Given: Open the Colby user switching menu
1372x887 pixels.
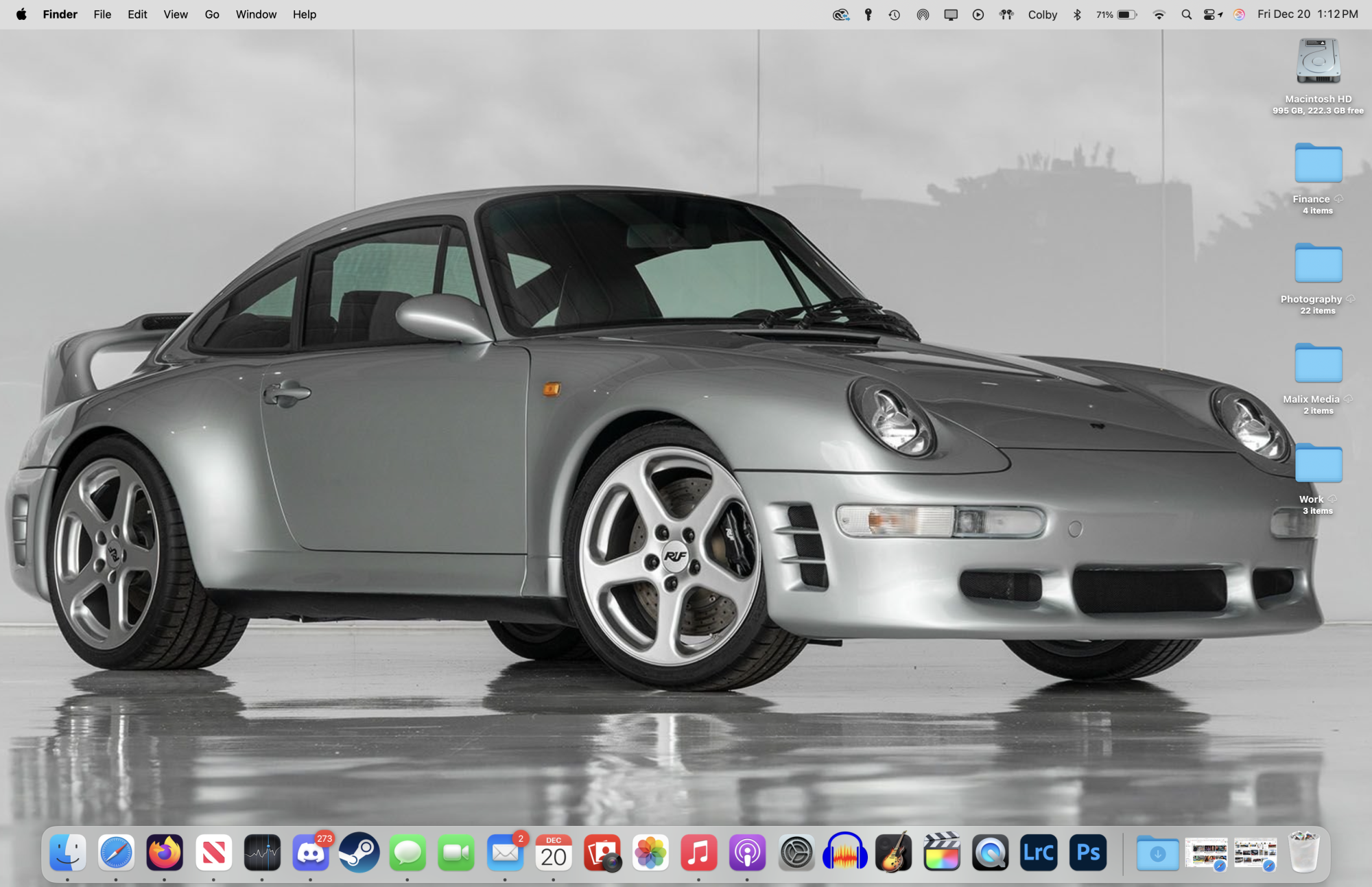Looking at the screenshot, I should (x=1042, y=14).
